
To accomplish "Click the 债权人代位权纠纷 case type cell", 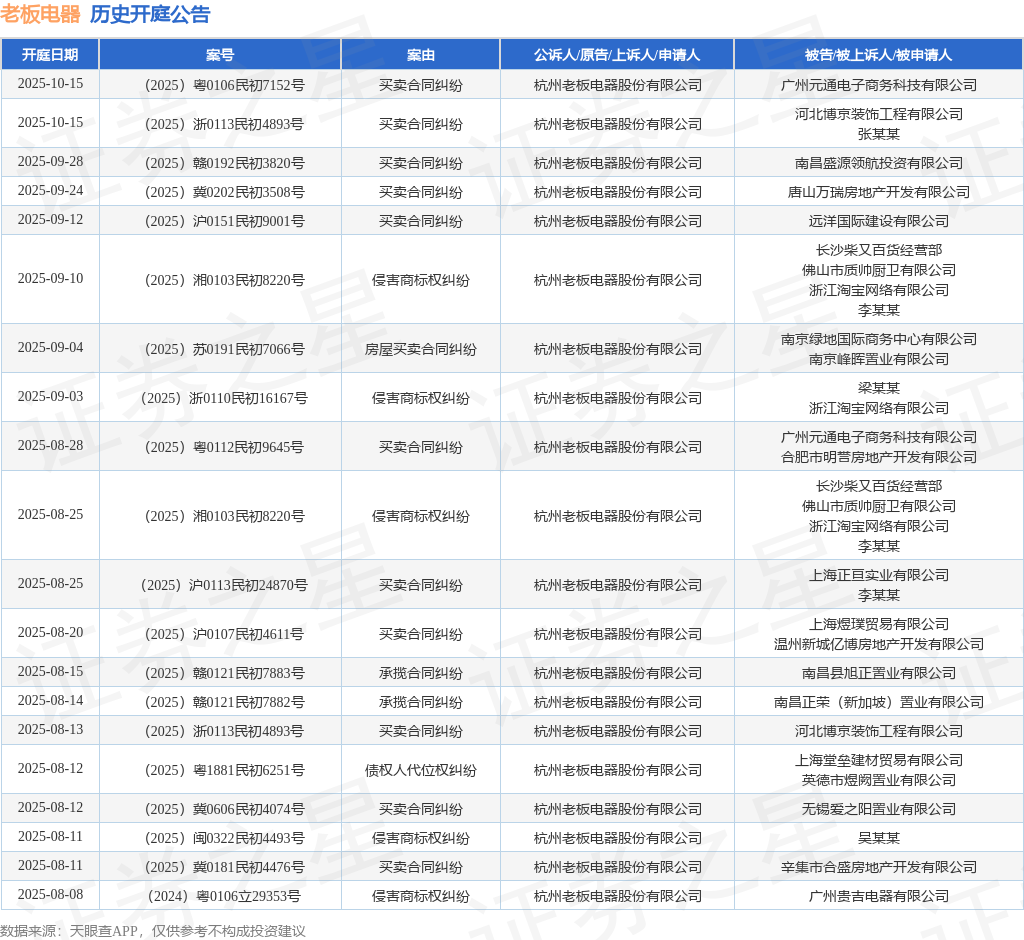I will point(421,770).
